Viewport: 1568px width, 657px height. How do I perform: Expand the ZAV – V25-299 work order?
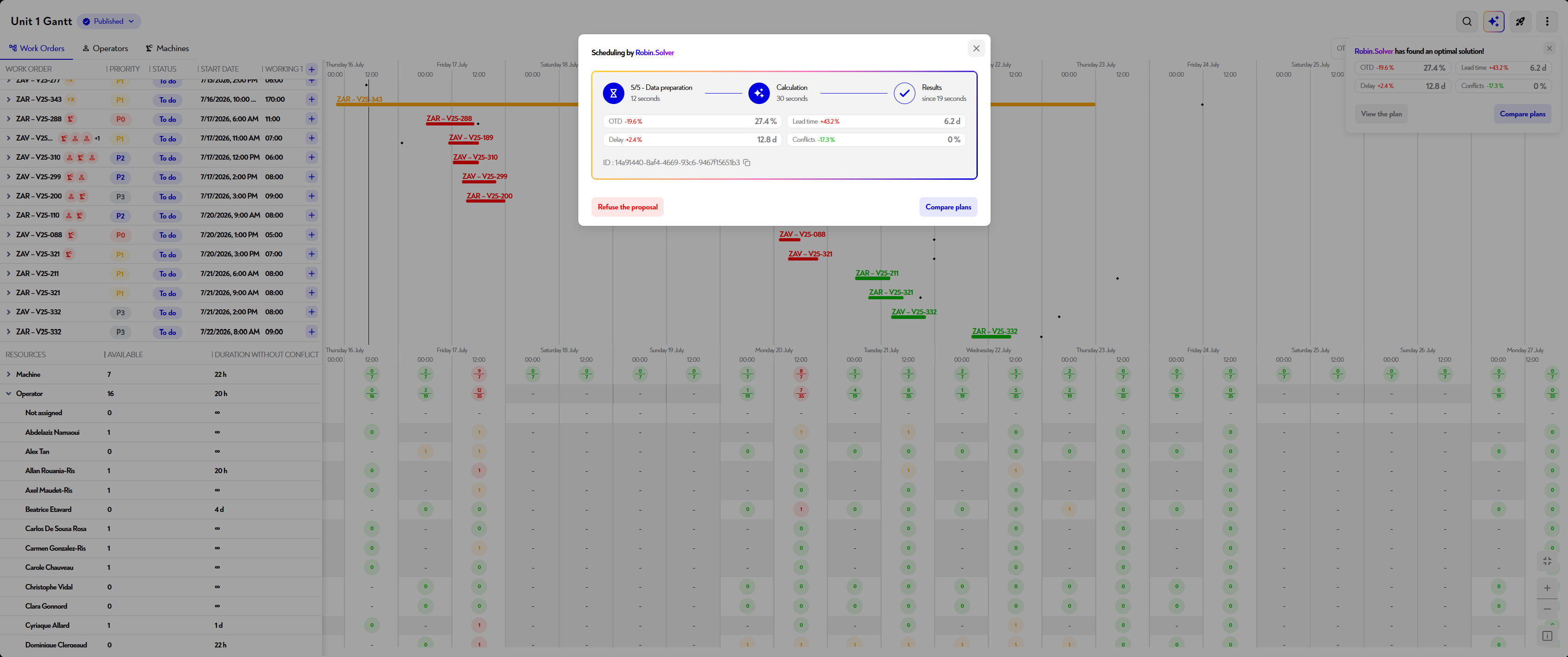8,177
